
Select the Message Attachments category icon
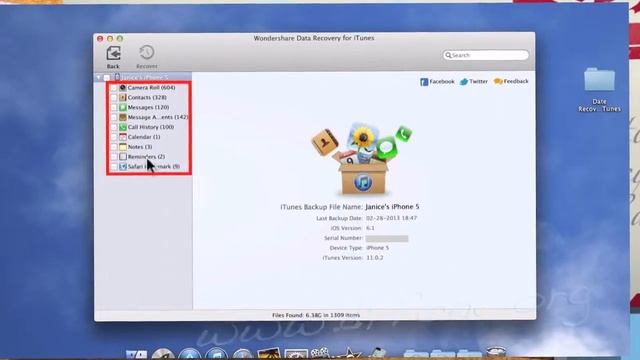[x=123, y=117]
